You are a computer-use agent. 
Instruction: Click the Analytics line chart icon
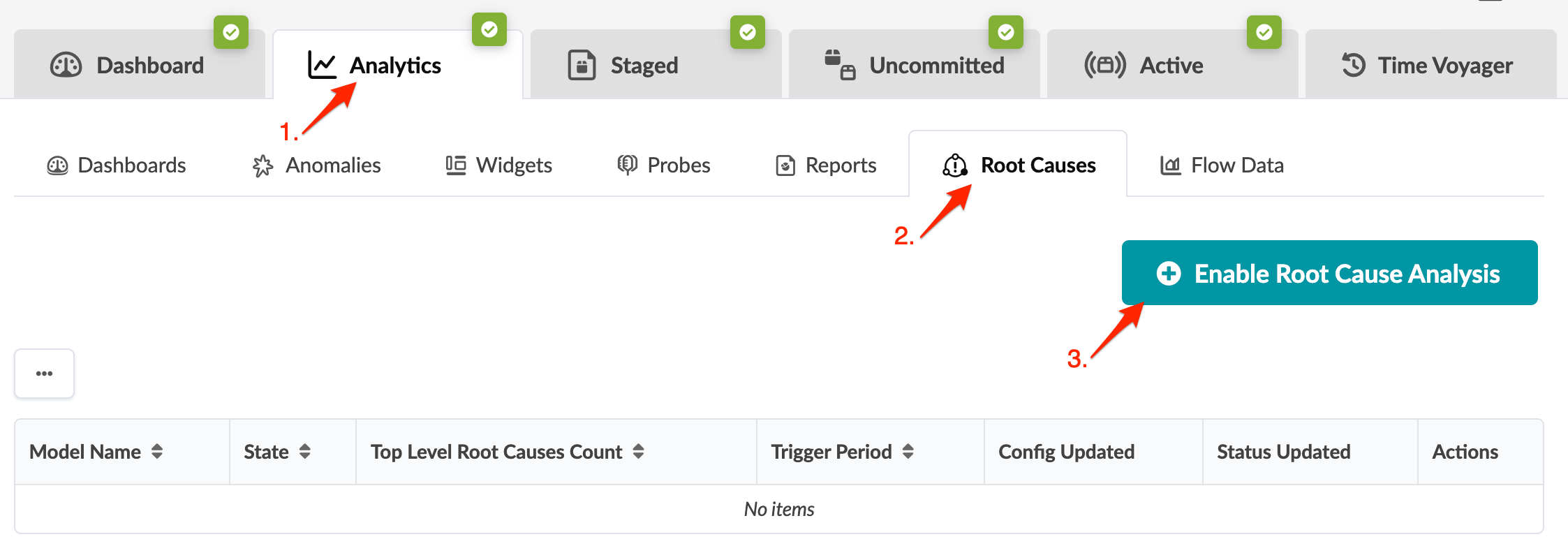point(322,66)
